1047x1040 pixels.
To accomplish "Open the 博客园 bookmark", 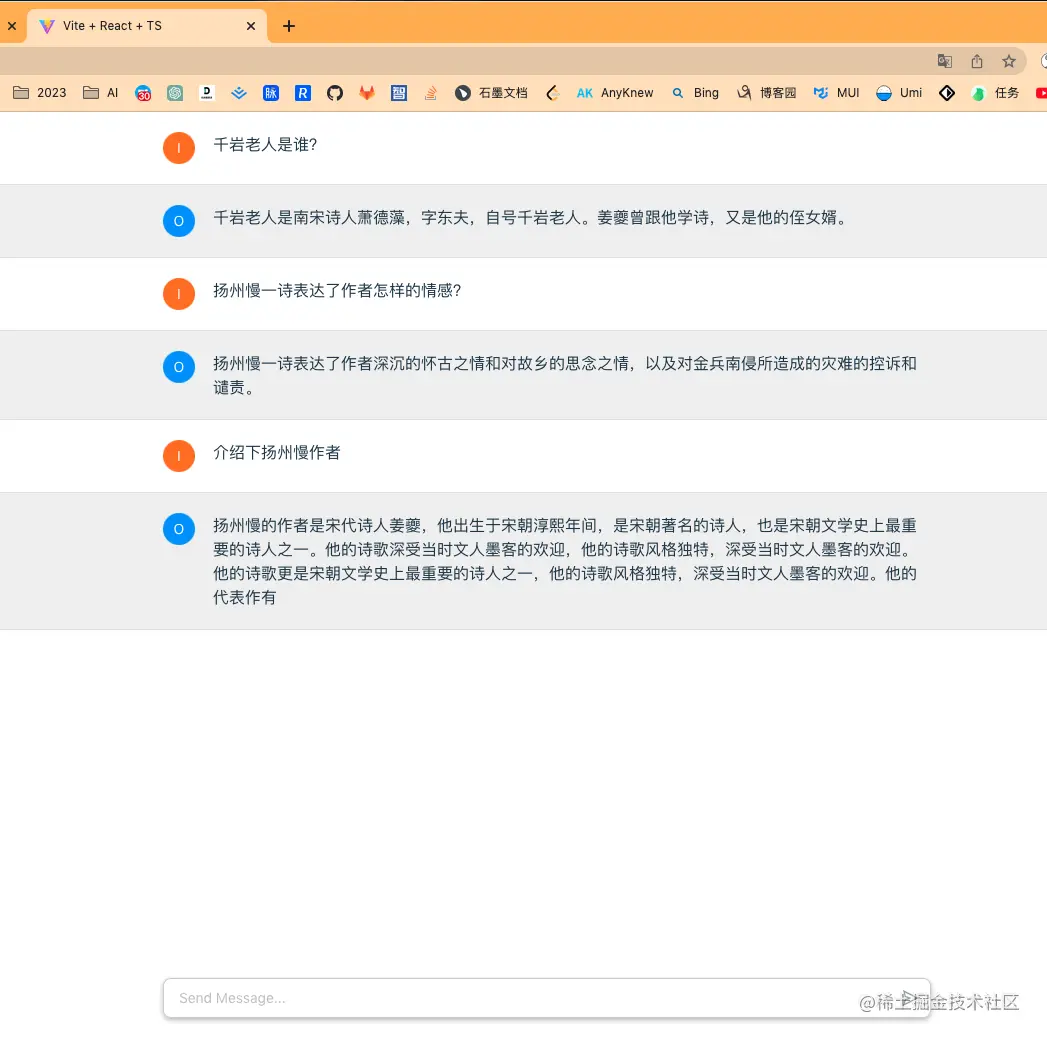I will click(766, 92).
